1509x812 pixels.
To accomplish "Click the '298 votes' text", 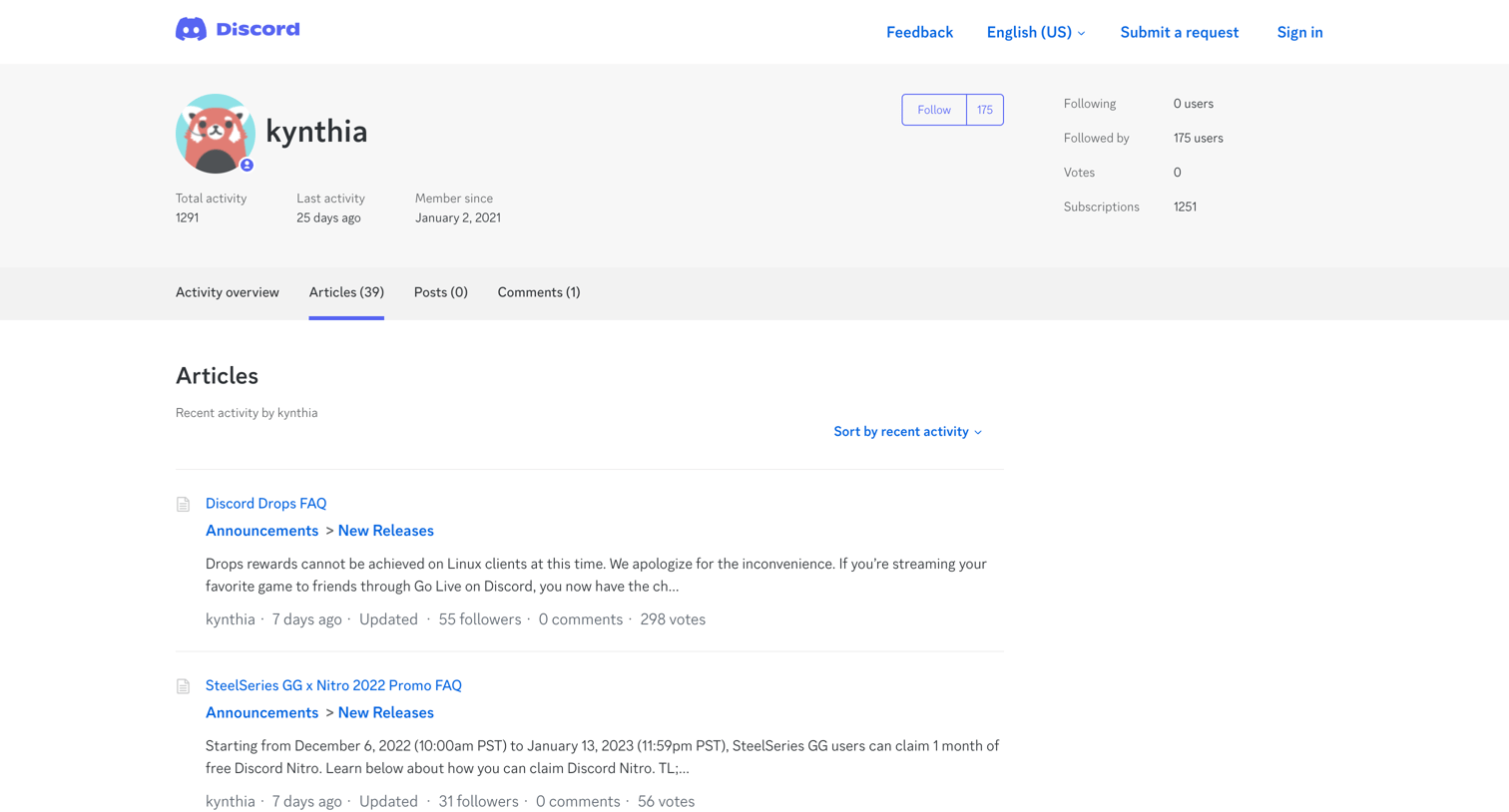I will click(673, 619).
